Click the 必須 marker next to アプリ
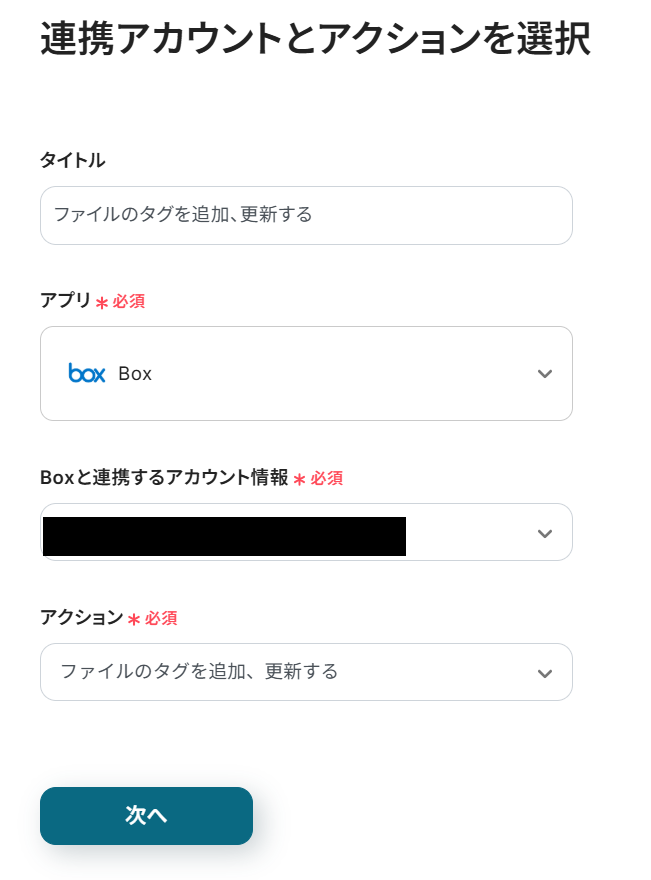 (x=129, y=301)
